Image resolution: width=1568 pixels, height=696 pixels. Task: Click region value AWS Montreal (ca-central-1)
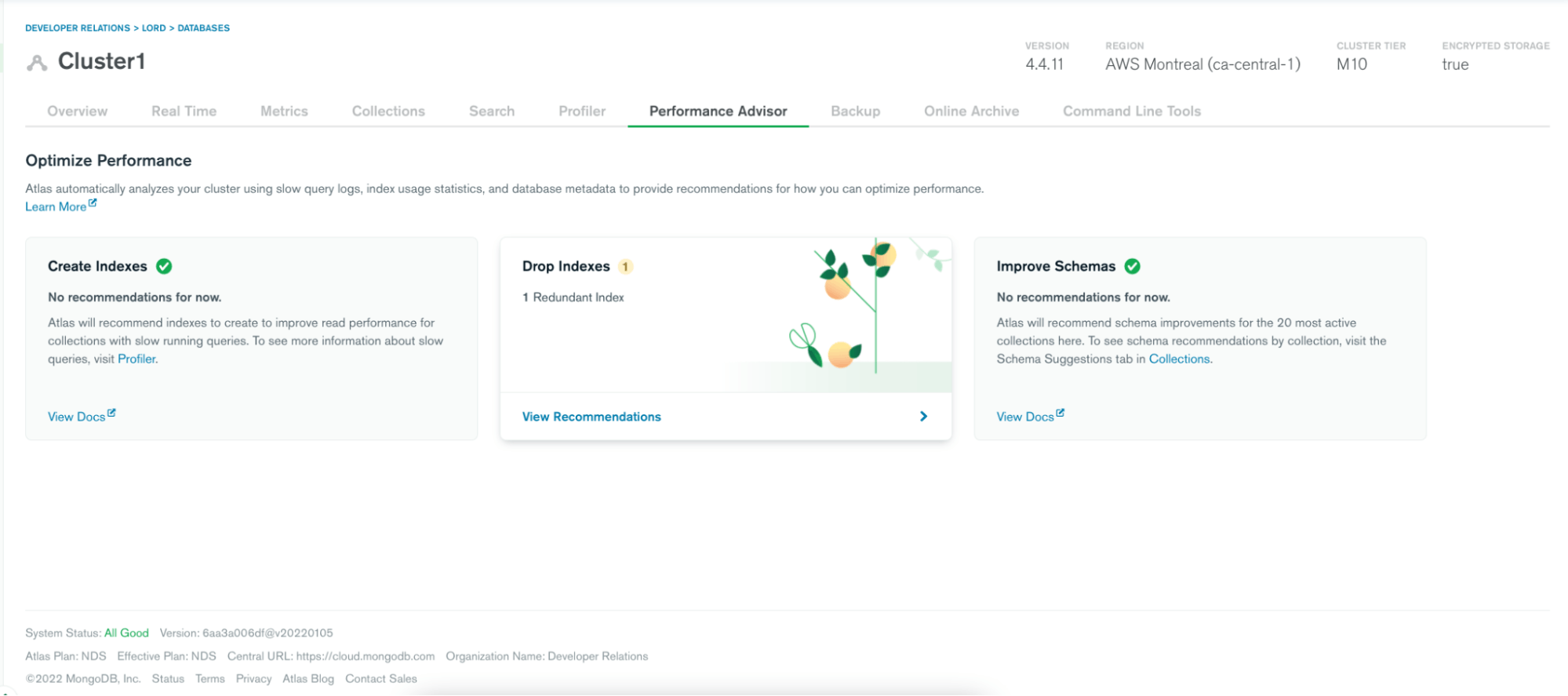(x=1202, y=65)
